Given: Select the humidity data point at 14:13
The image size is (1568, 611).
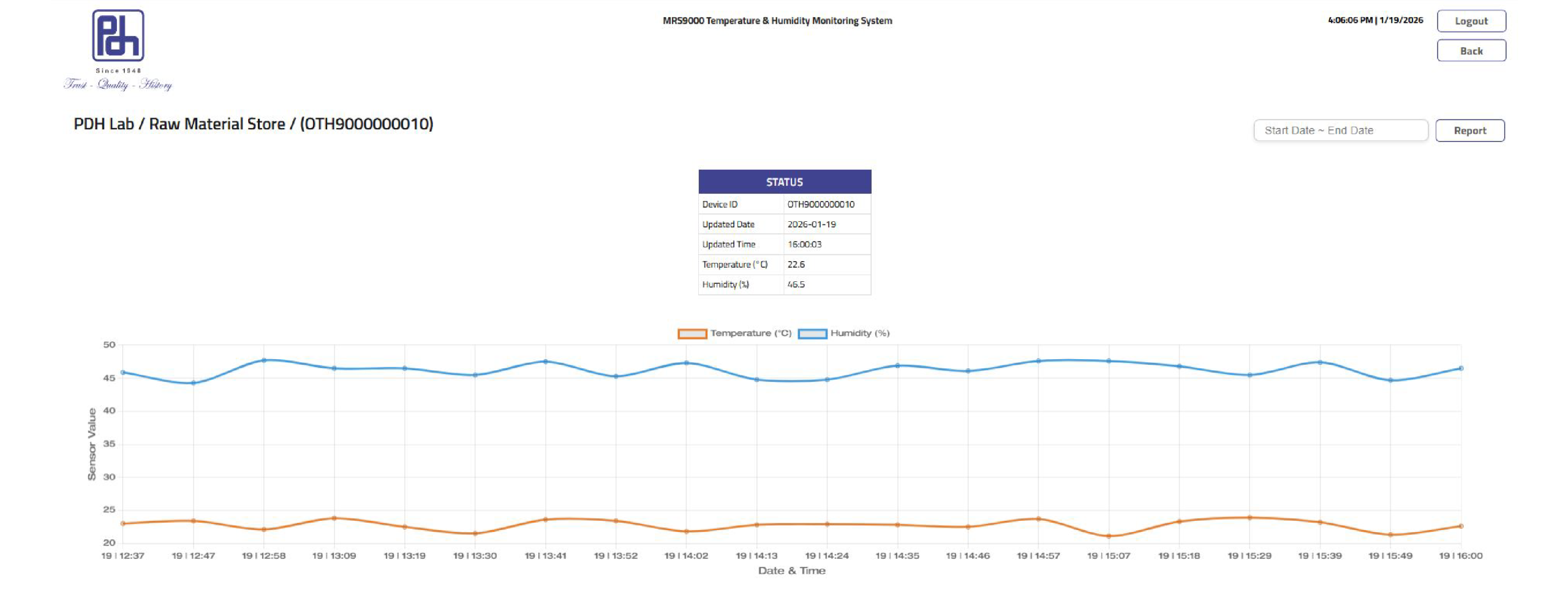Looking at the screenshot, I should tap(757, 380).
